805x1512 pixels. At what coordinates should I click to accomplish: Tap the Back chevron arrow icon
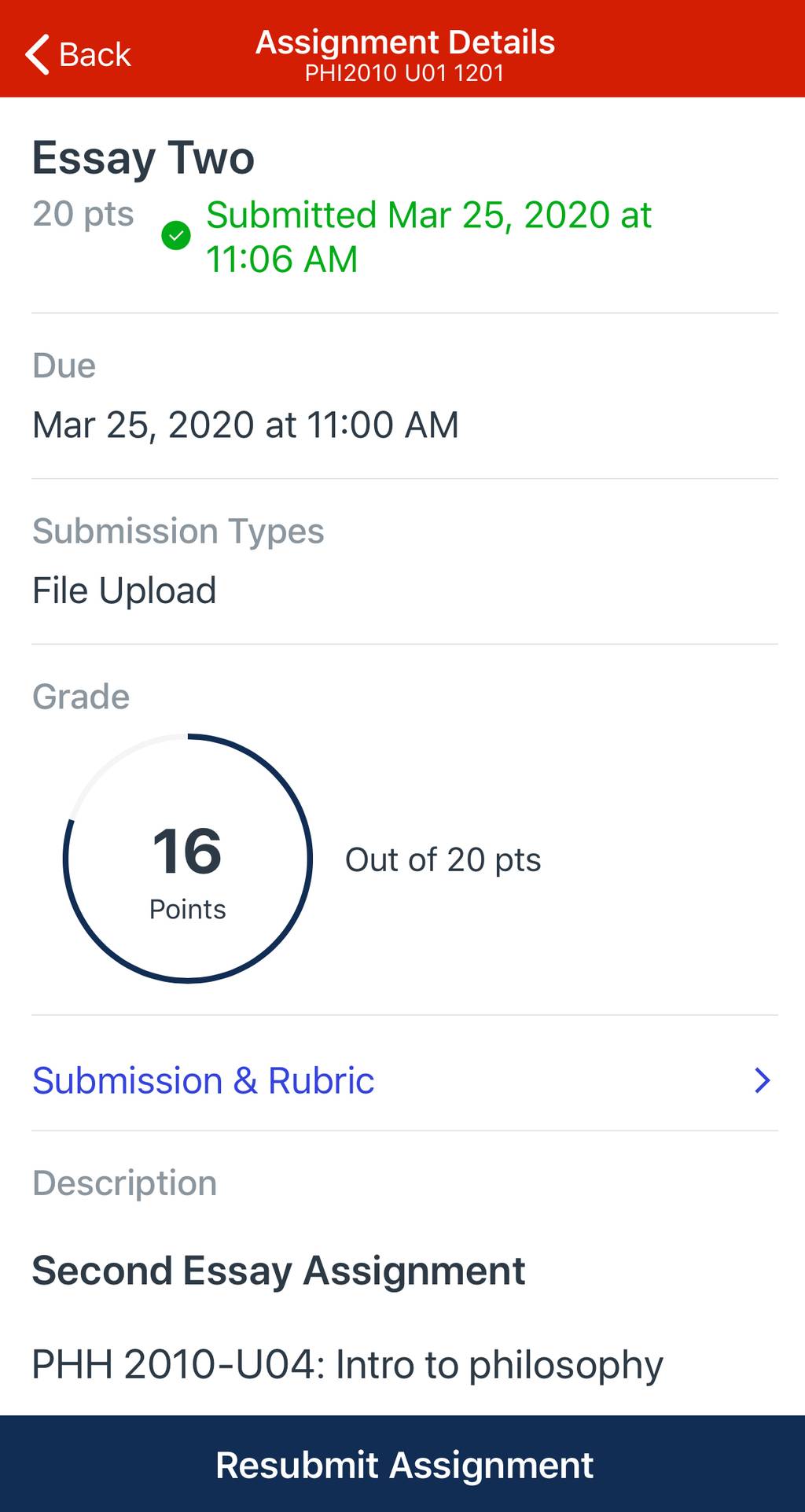(x=37, y=54)
